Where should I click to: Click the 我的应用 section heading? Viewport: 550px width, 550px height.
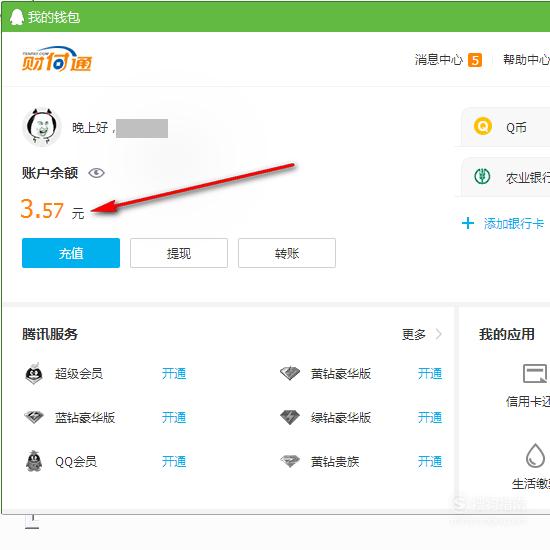[507, 334]
